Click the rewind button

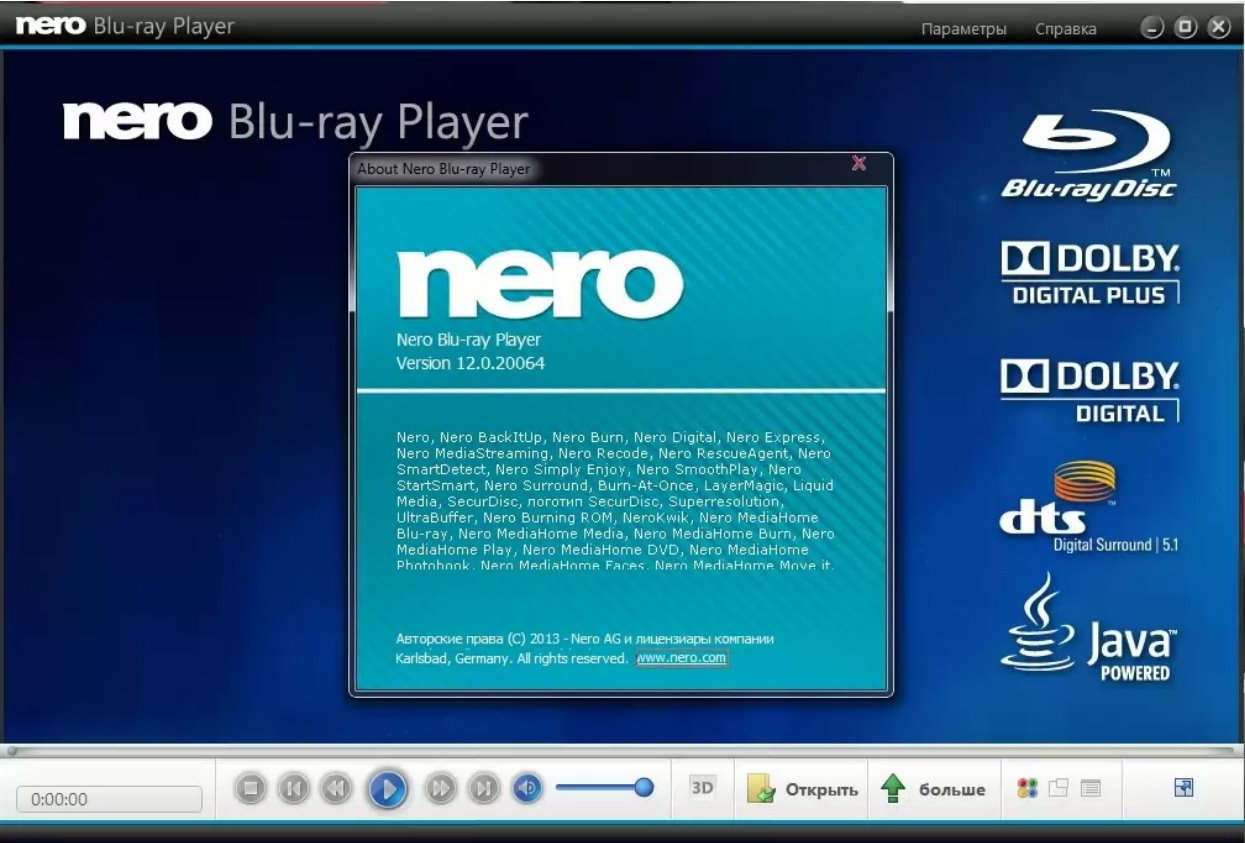click(x=336, y=789)
